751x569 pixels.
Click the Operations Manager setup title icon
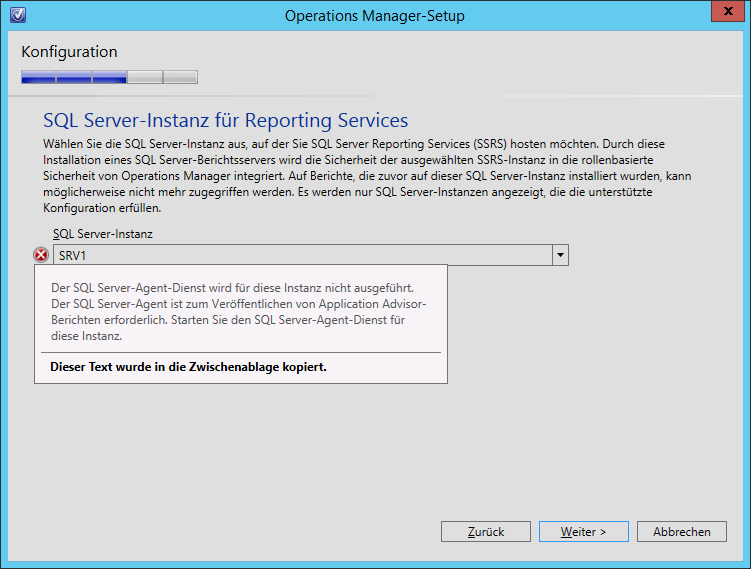pos(18,15)
